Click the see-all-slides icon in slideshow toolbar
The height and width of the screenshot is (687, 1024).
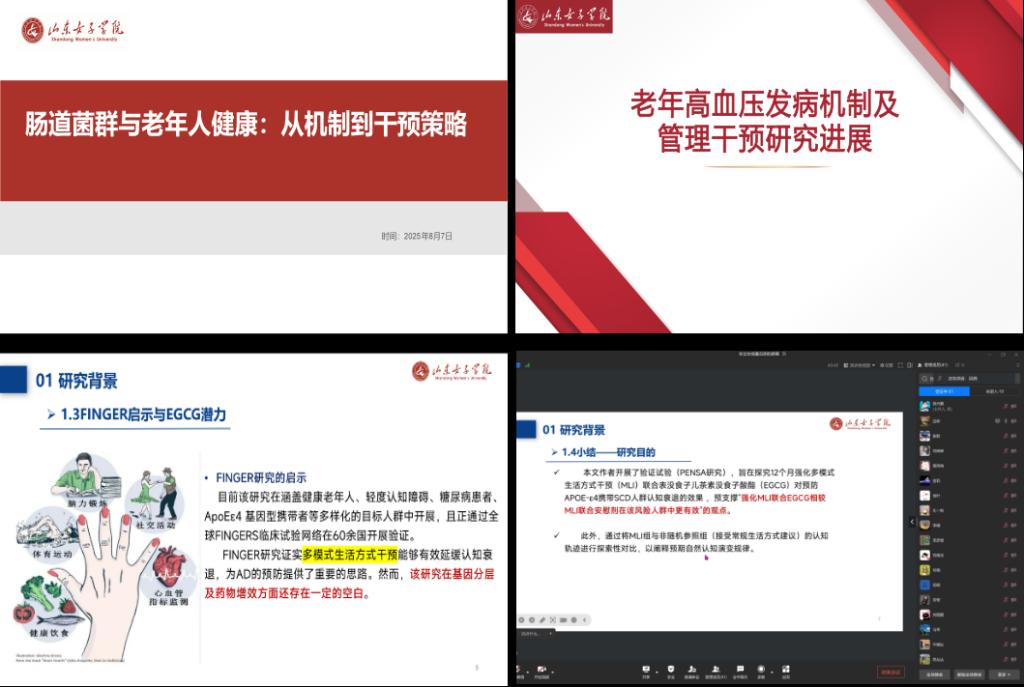552,620
